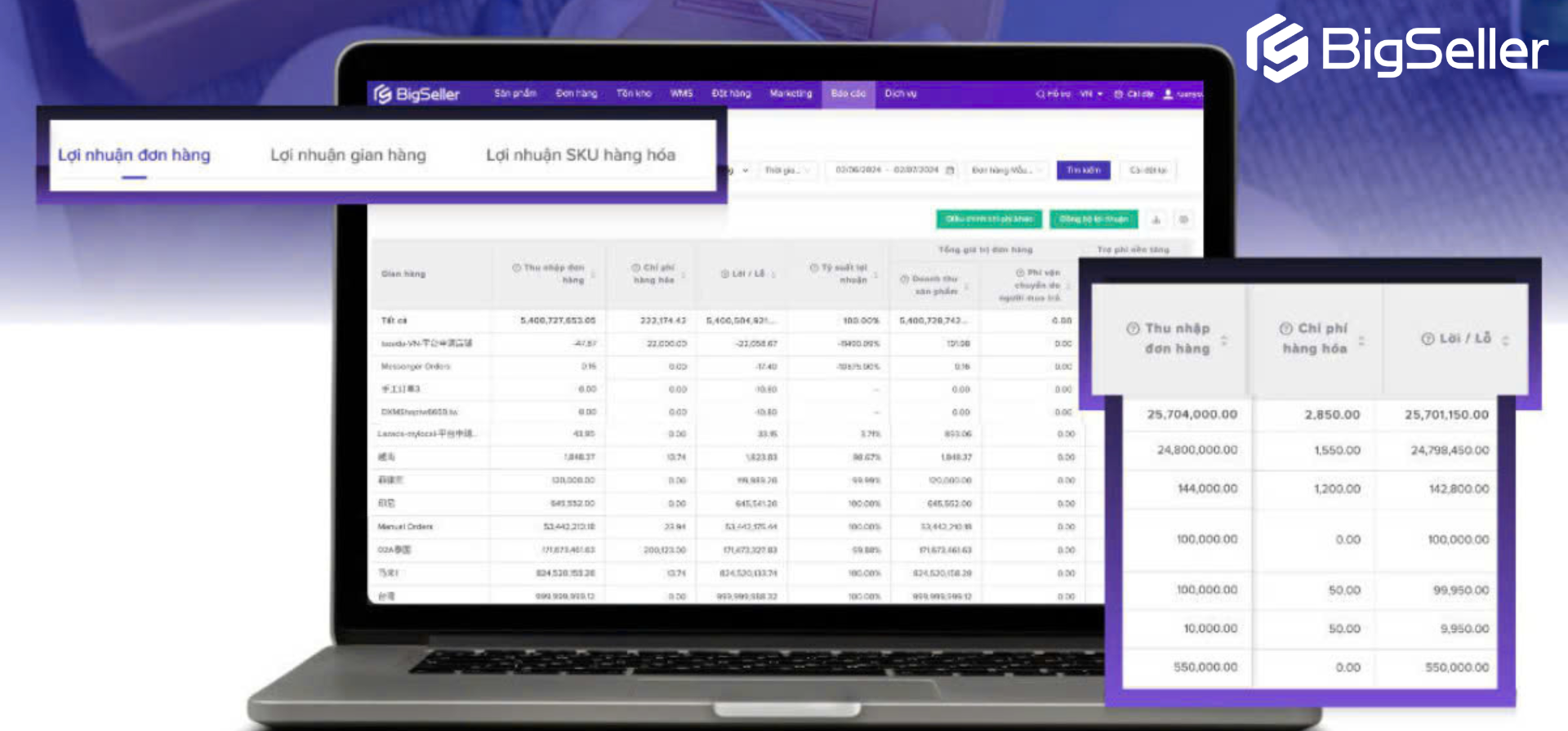Click the green Đồng bộ lợi nhuận button
The width and height of the screenshot is (1568, 731).
click(x=1094, y=219)
